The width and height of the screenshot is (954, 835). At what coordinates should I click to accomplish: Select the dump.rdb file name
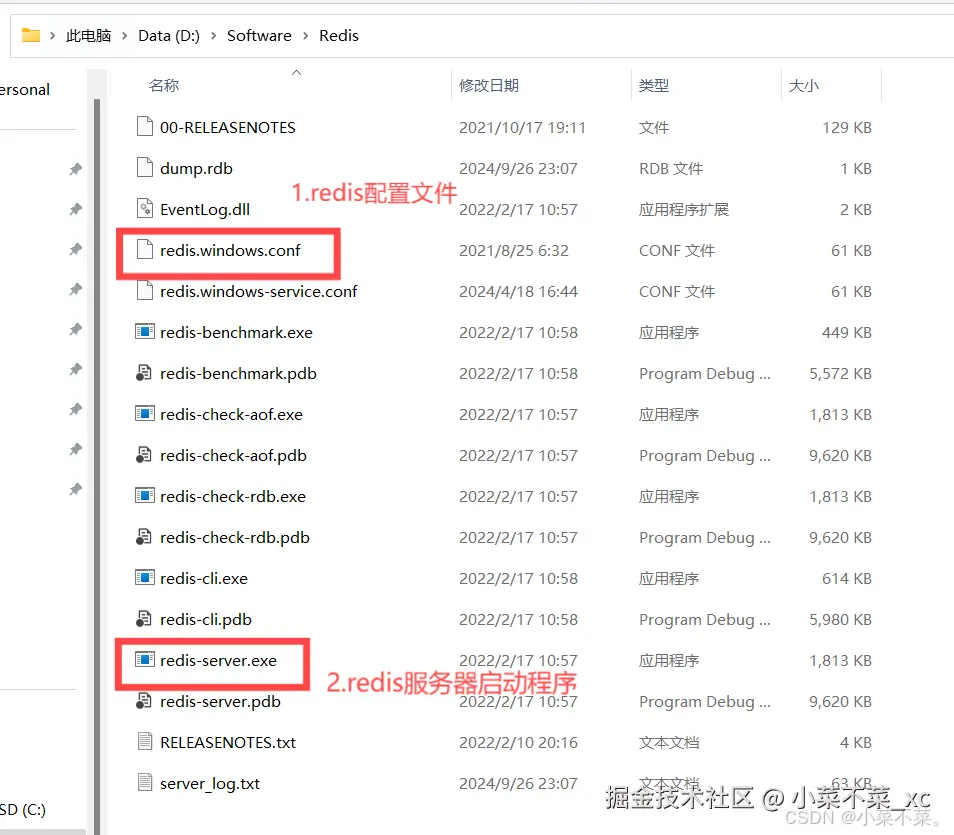[196, 168]
